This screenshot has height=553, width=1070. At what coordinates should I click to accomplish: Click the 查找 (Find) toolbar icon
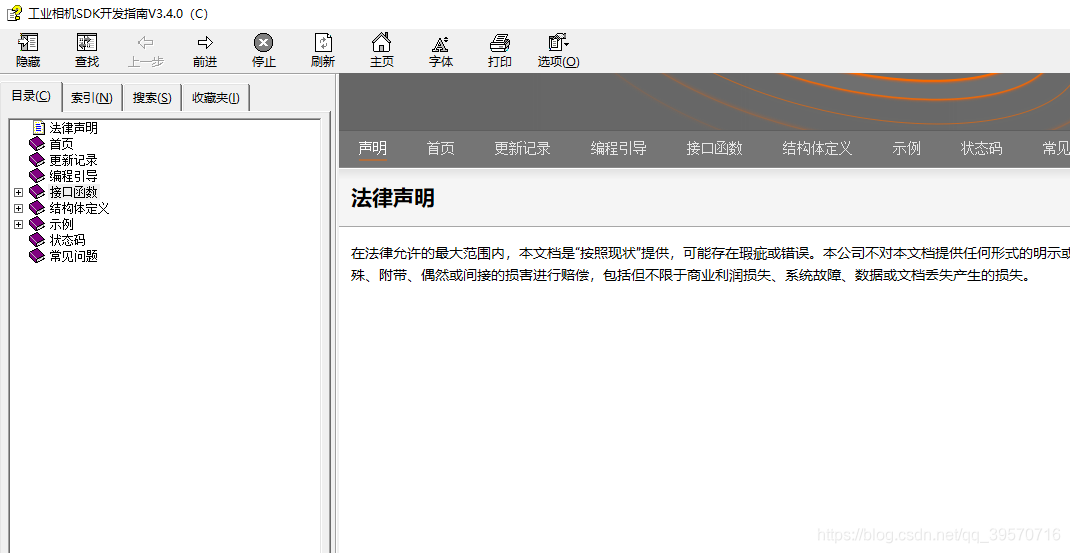pyautogui.click(x=87, y=42)
